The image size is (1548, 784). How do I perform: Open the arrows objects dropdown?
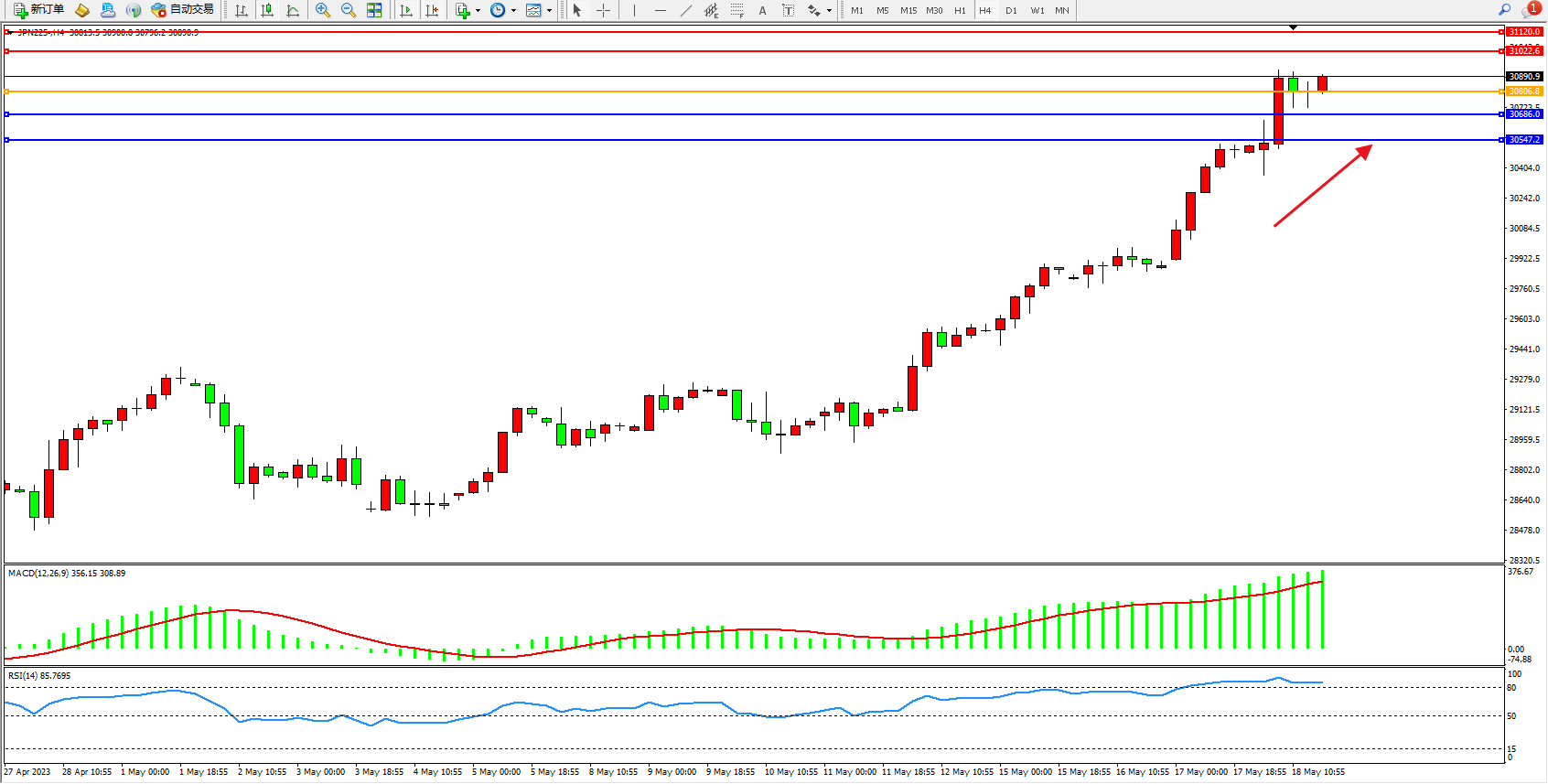coord(829,11)
